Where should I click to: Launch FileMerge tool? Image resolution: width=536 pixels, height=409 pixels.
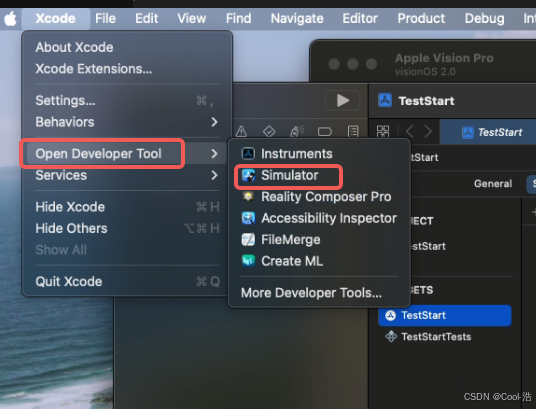[319, 240]
